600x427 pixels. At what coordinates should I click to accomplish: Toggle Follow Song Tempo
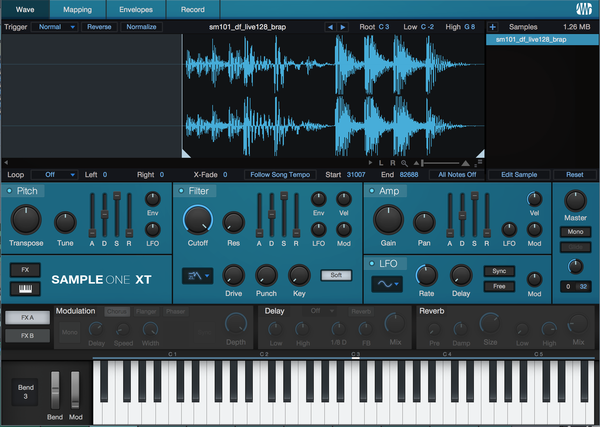pyautogui.click(x=280, y=175)
